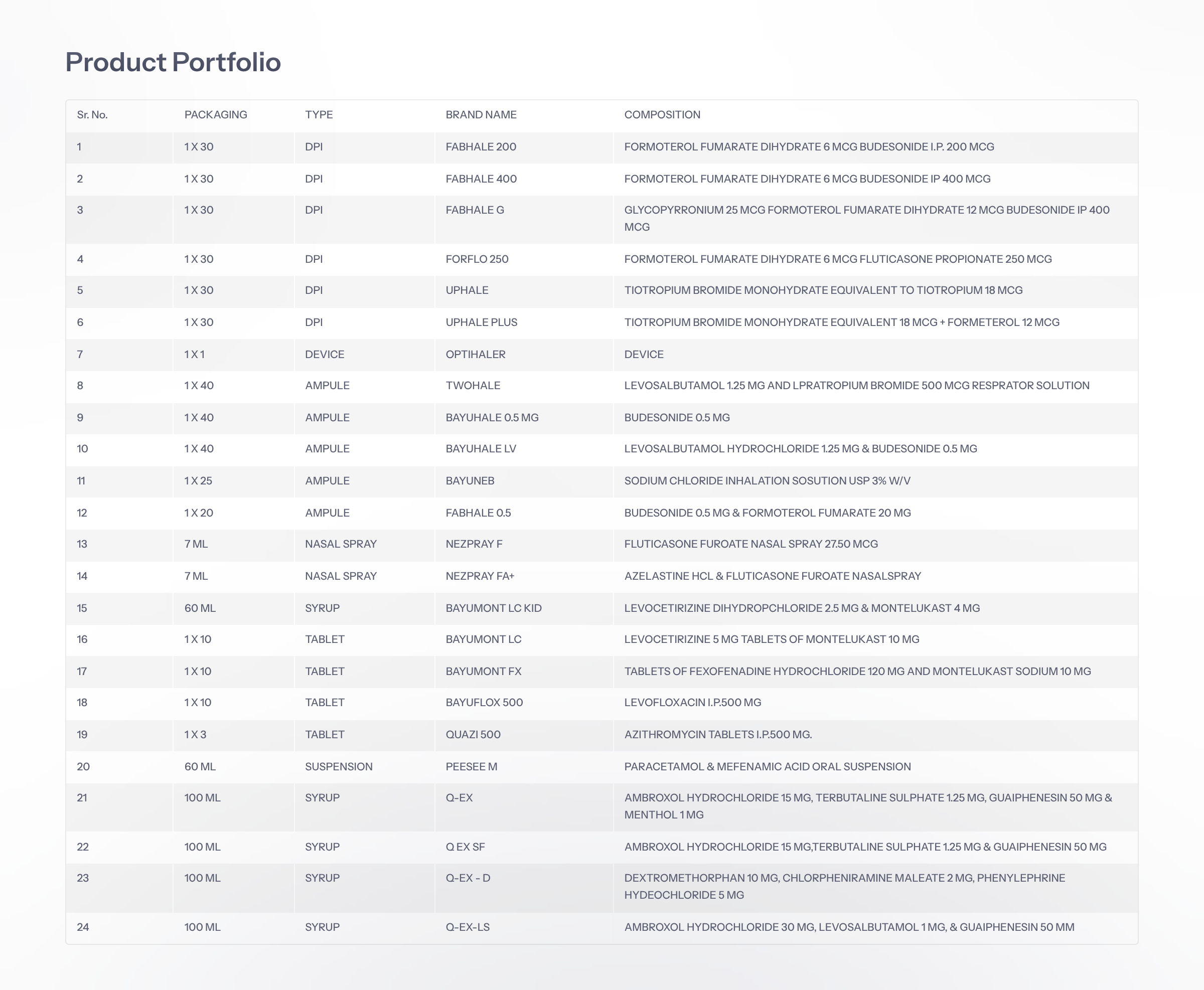Click the BAYUMONT LC KID cell
1204x990 pixels.
(x=493, y=608)
